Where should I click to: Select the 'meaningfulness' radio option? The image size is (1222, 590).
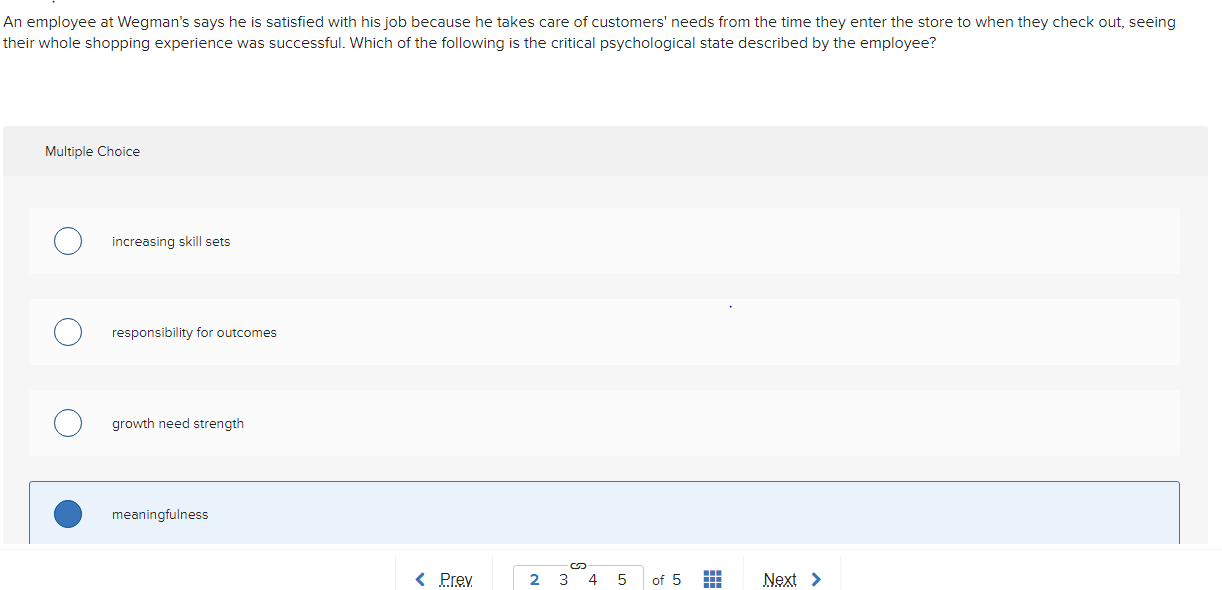tap(68, 514)
